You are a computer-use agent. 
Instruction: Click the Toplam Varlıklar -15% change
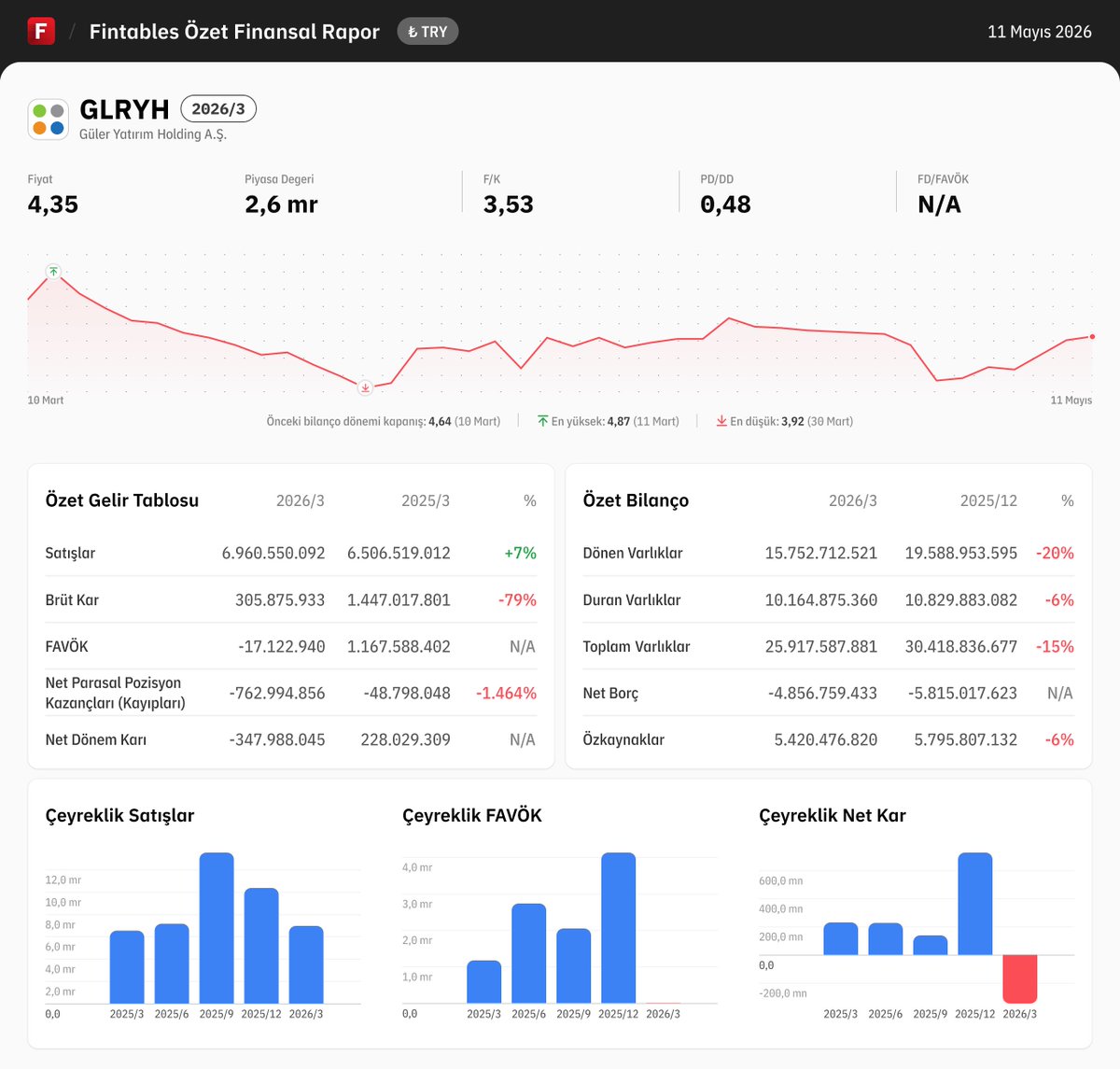1055,646
